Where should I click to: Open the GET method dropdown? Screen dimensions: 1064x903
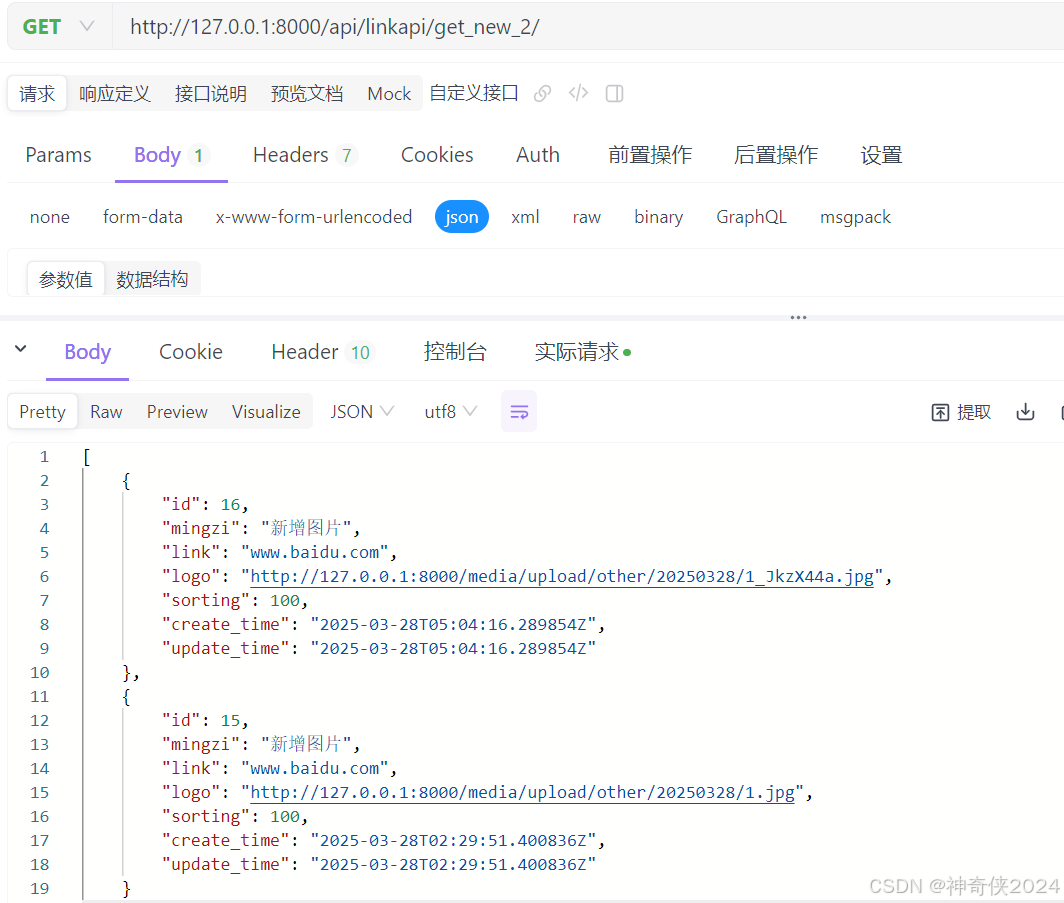[57, 26]
